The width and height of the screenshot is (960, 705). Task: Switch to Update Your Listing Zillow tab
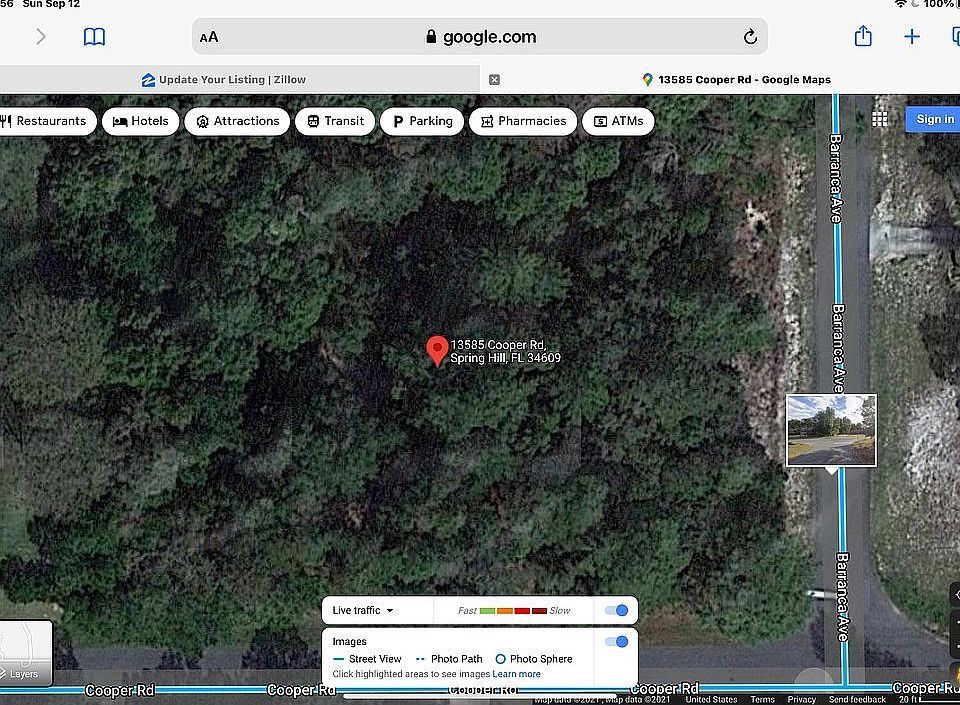pyautogui.click(x=223, y=80)
